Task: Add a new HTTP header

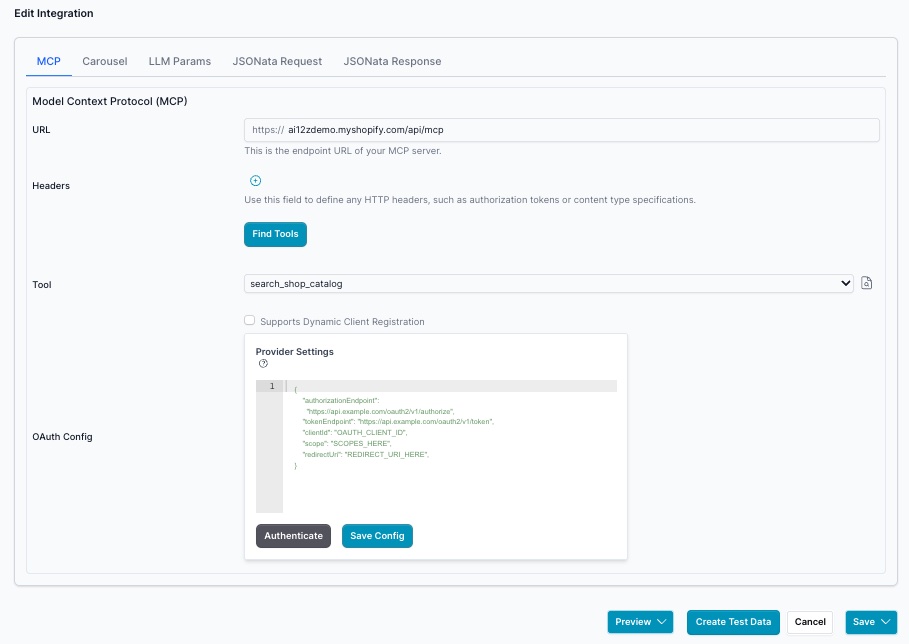Action: tap(255, 180)
